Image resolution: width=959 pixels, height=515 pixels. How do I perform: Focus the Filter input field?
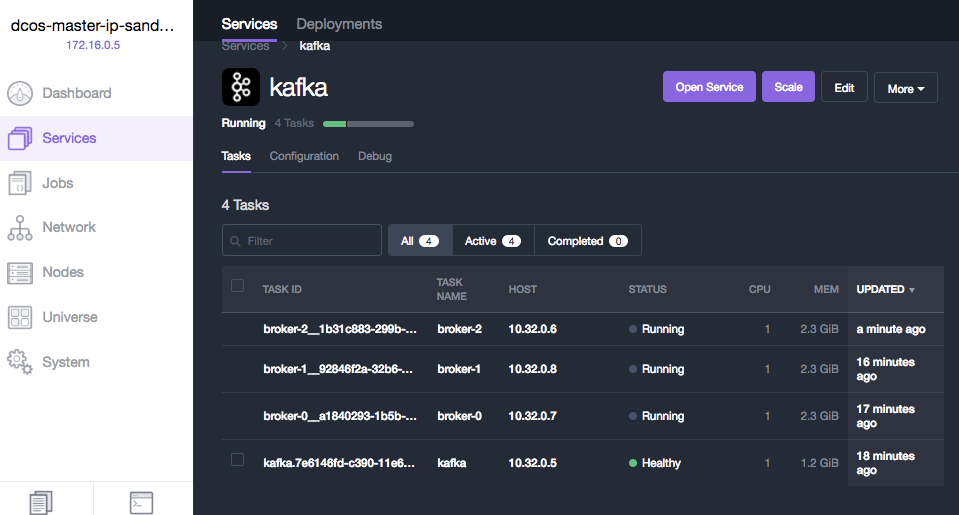pos(302,240)
